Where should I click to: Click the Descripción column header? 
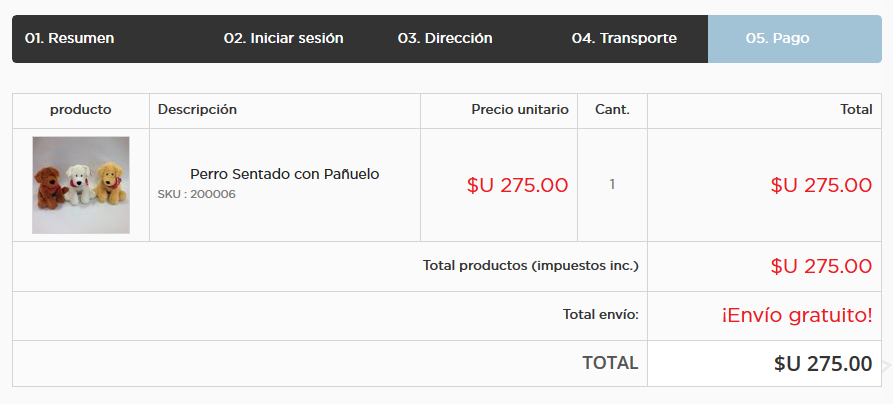197,110
